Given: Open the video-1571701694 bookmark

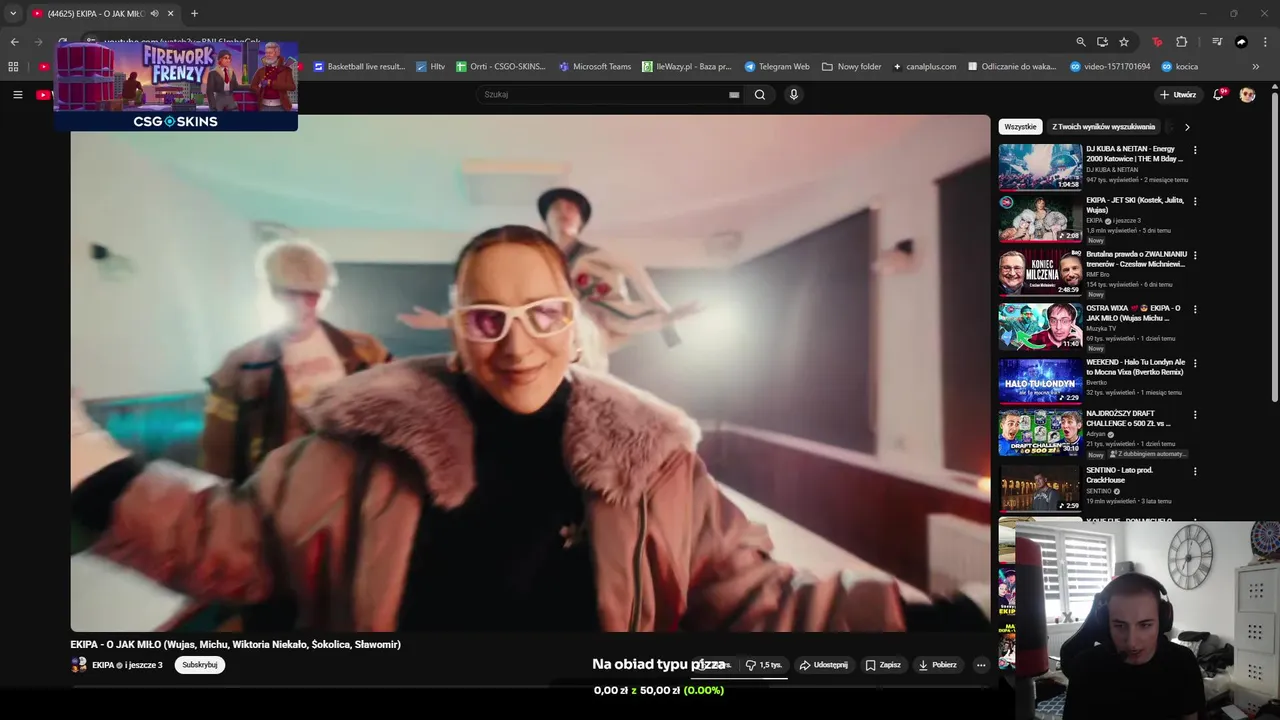Looking at the screenshot, I should 1110,67.
